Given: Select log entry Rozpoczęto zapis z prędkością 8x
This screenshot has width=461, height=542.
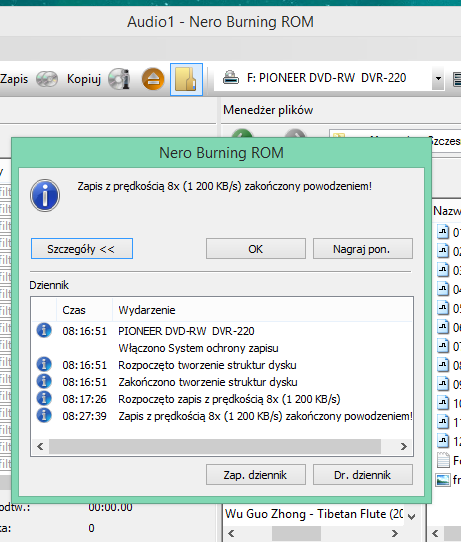Looking at the screenshot, I should 222,399.
